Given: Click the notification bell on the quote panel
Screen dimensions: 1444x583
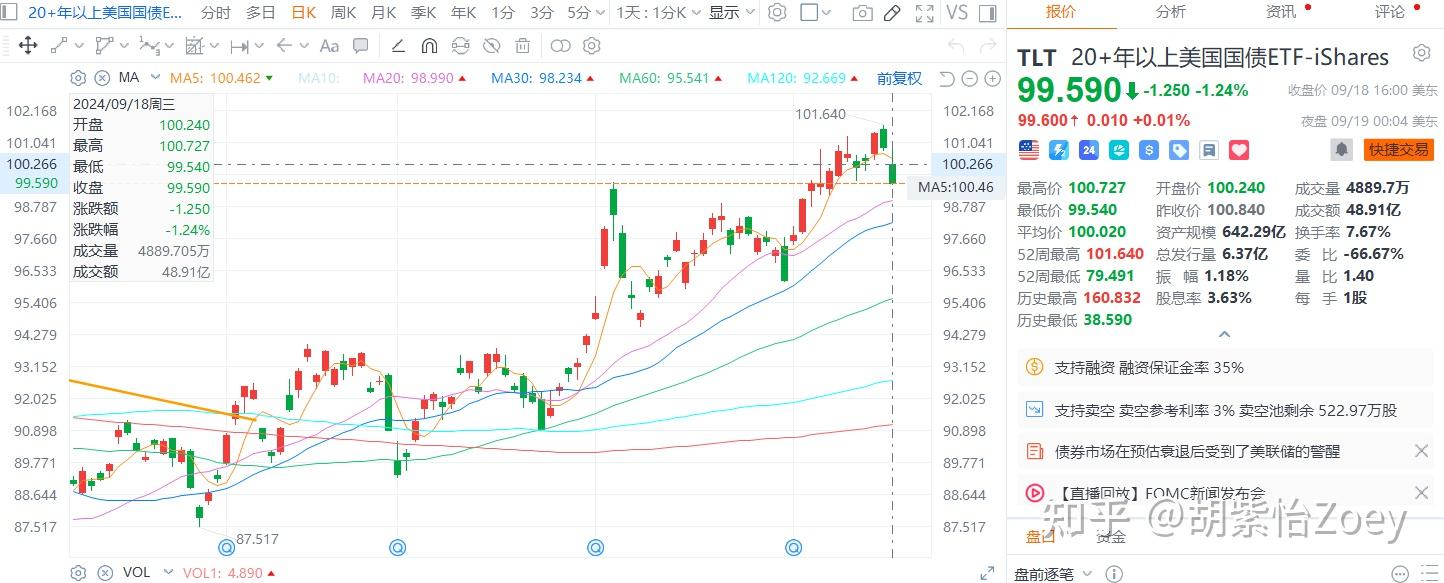Looking at the screenshot, I should click(x=1340, y=149).
